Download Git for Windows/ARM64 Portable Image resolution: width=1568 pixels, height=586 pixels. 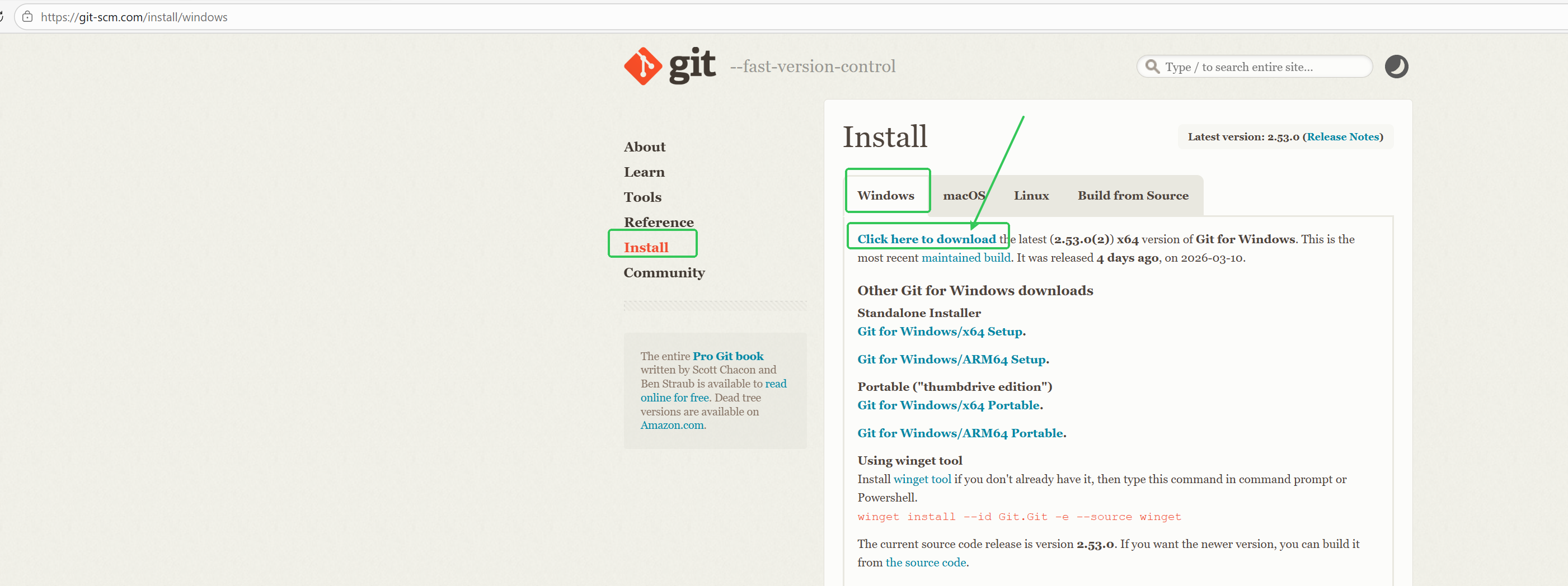960,433
